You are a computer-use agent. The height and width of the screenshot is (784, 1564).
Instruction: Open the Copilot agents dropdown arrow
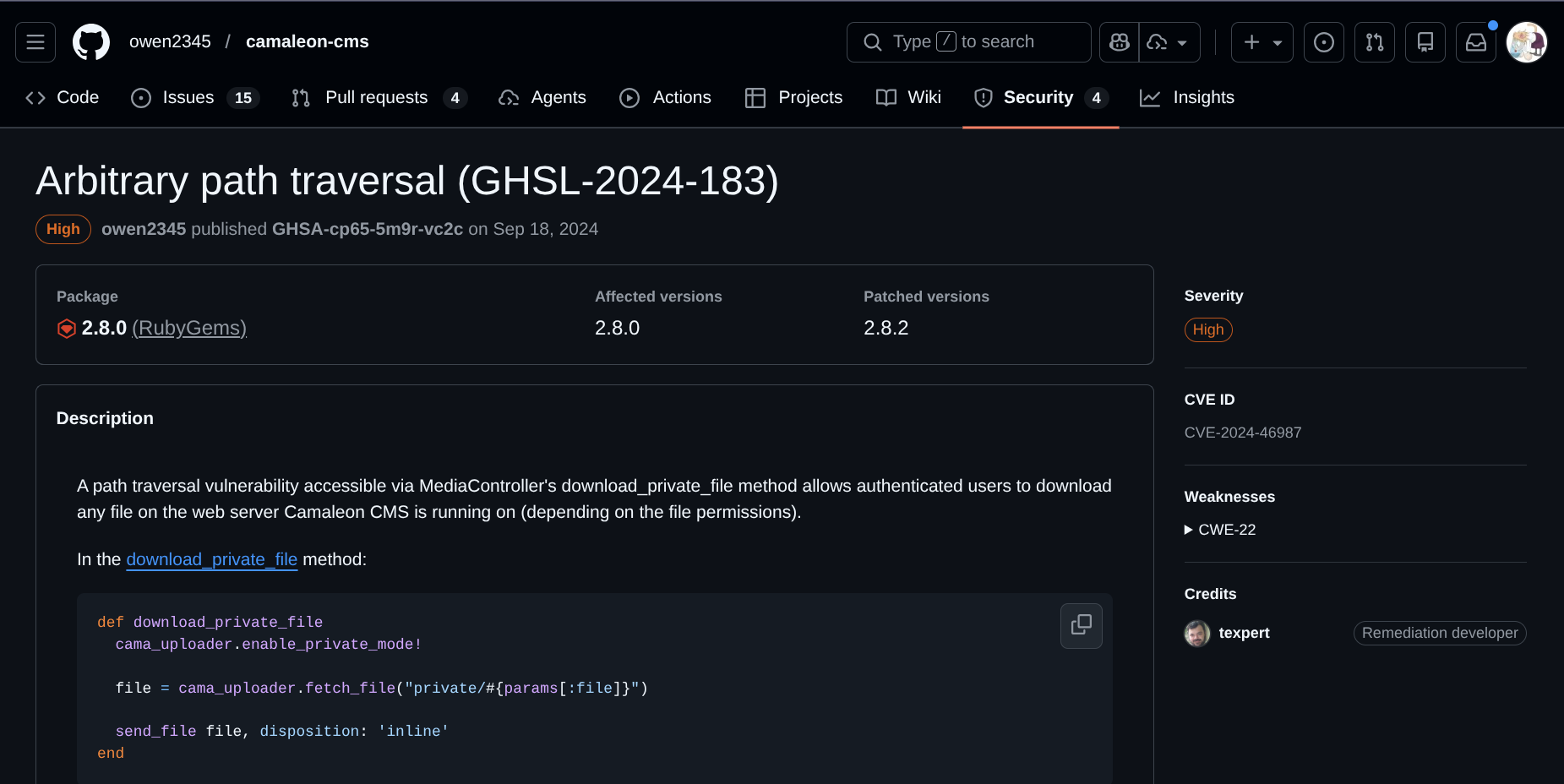(x=1169, y=42)
